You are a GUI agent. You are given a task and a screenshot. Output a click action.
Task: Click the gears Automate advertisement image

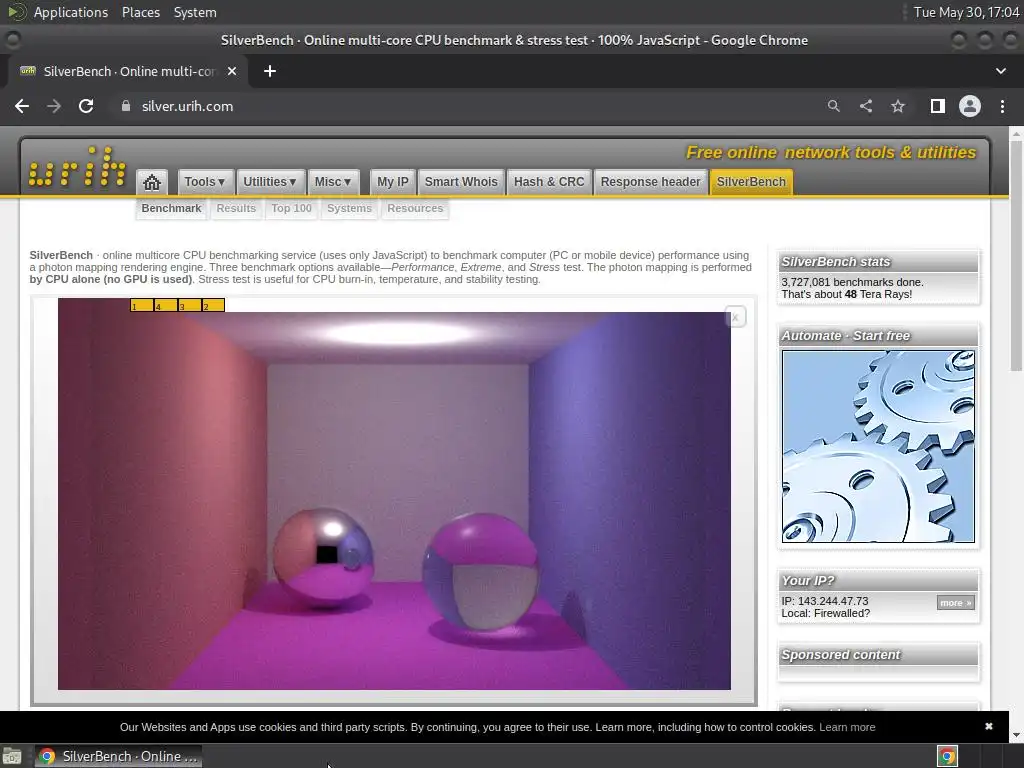pos(878,446)
